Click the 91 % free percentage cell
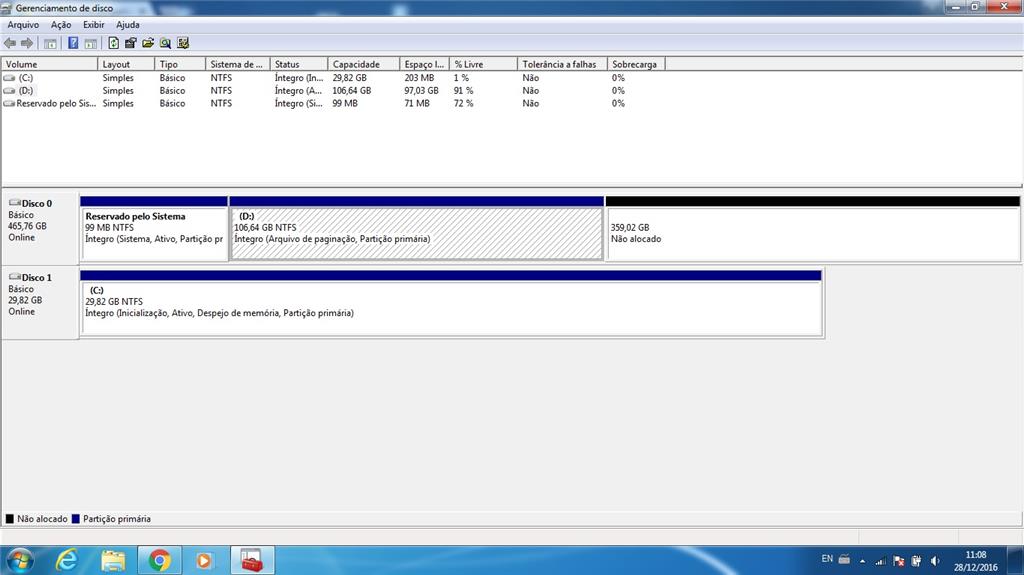The width and height of the screenshot is (1024, 575). [463, 91]
